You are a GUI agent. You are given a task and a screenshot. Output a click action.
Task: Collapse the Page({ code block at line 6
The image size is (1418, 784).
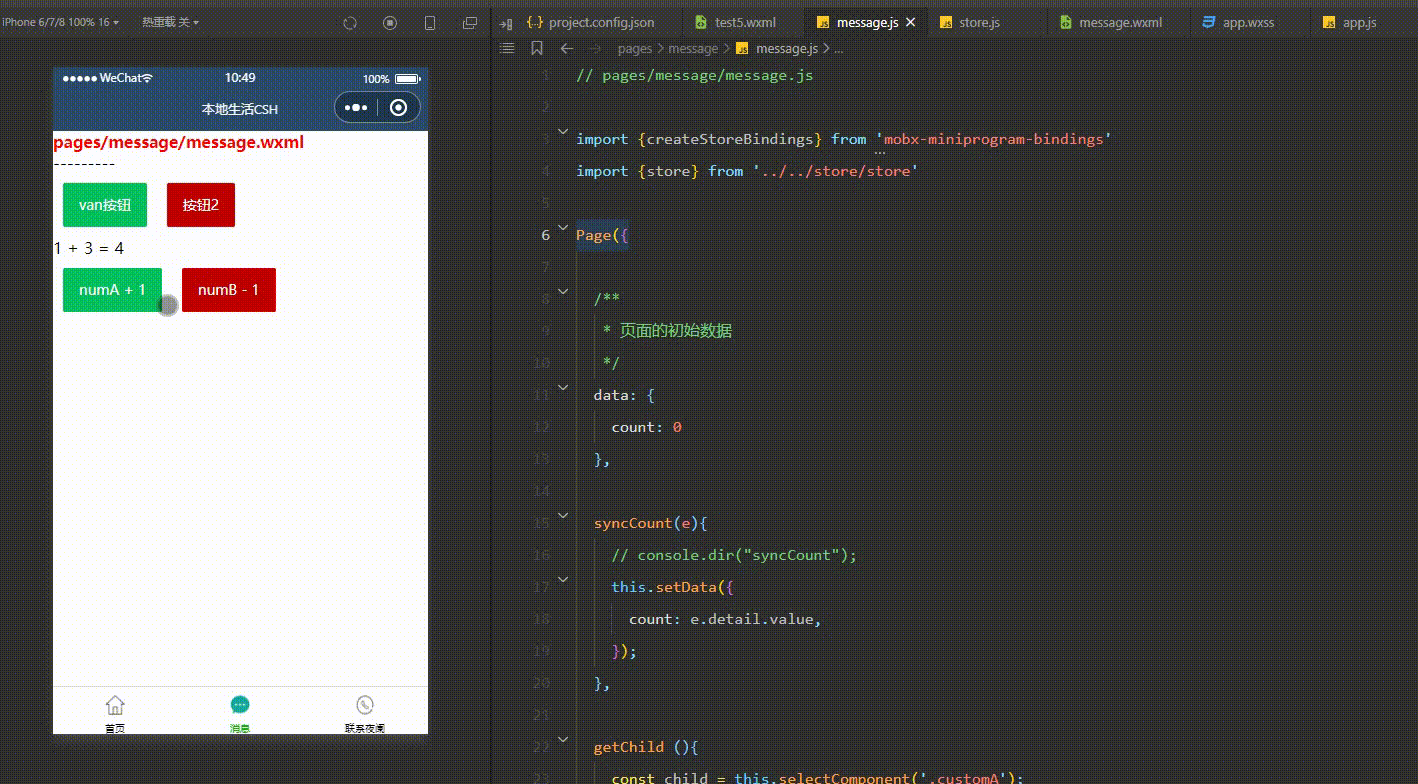tap(563, 227)
